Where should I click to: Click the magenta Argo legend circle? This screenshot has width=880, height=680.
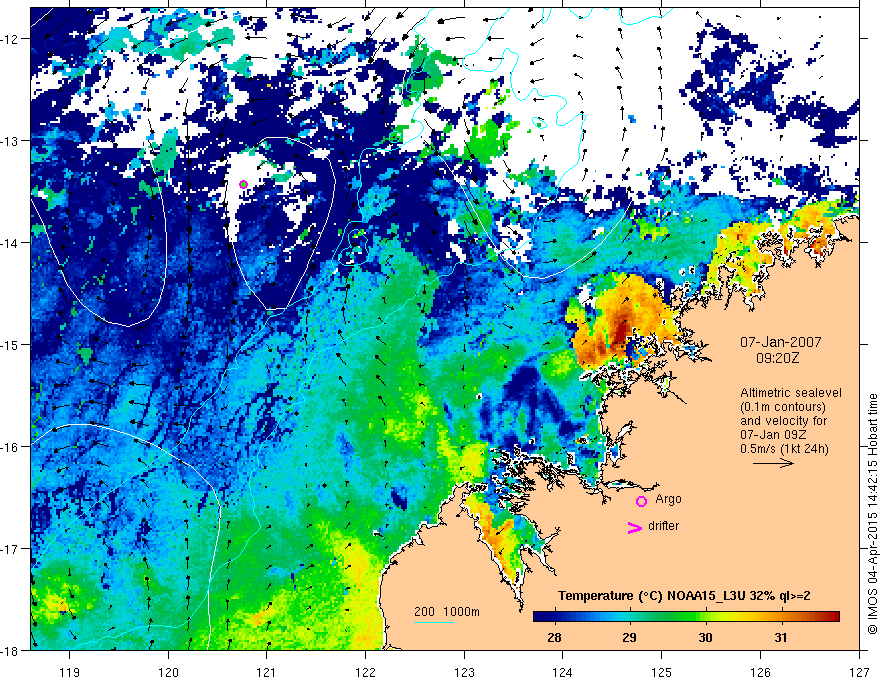click(641, 501)
